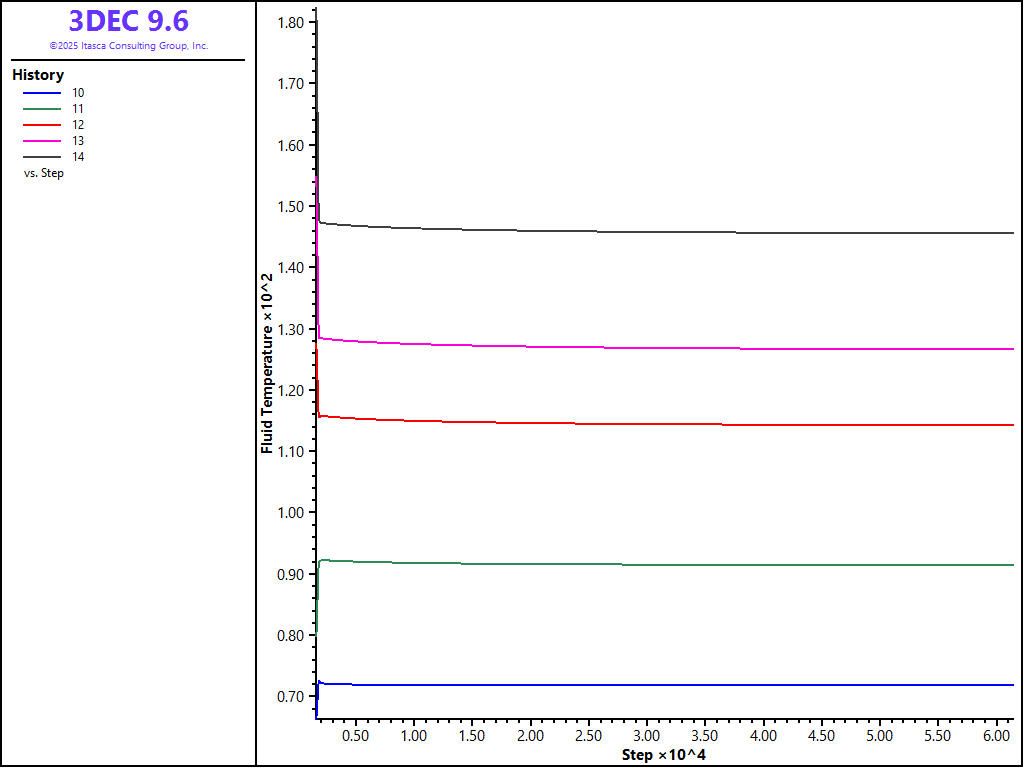1024x768 pixels.
Task: Click the Itasca Consulting Group copyright line
Action: pos(128,46)
